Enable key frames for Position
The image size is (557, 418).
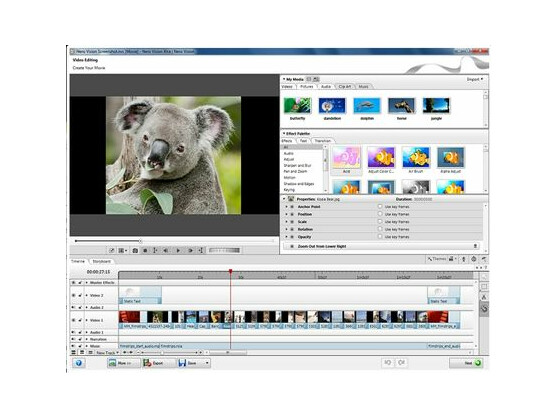tap(380, 214)
